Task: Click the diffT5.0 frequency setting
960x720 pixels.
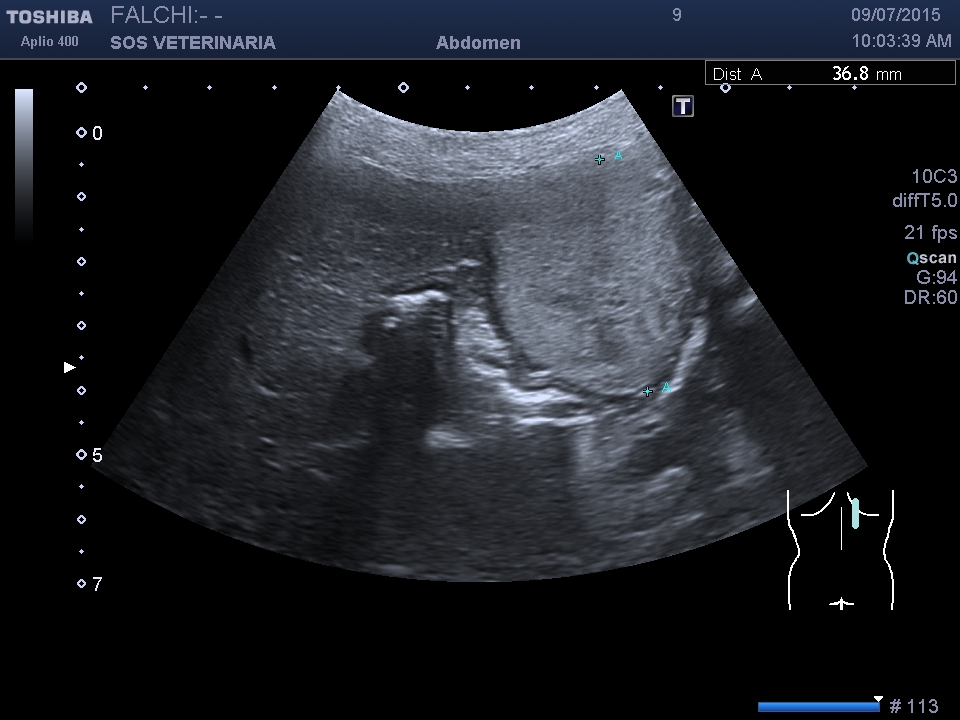Action: point(924,201)
